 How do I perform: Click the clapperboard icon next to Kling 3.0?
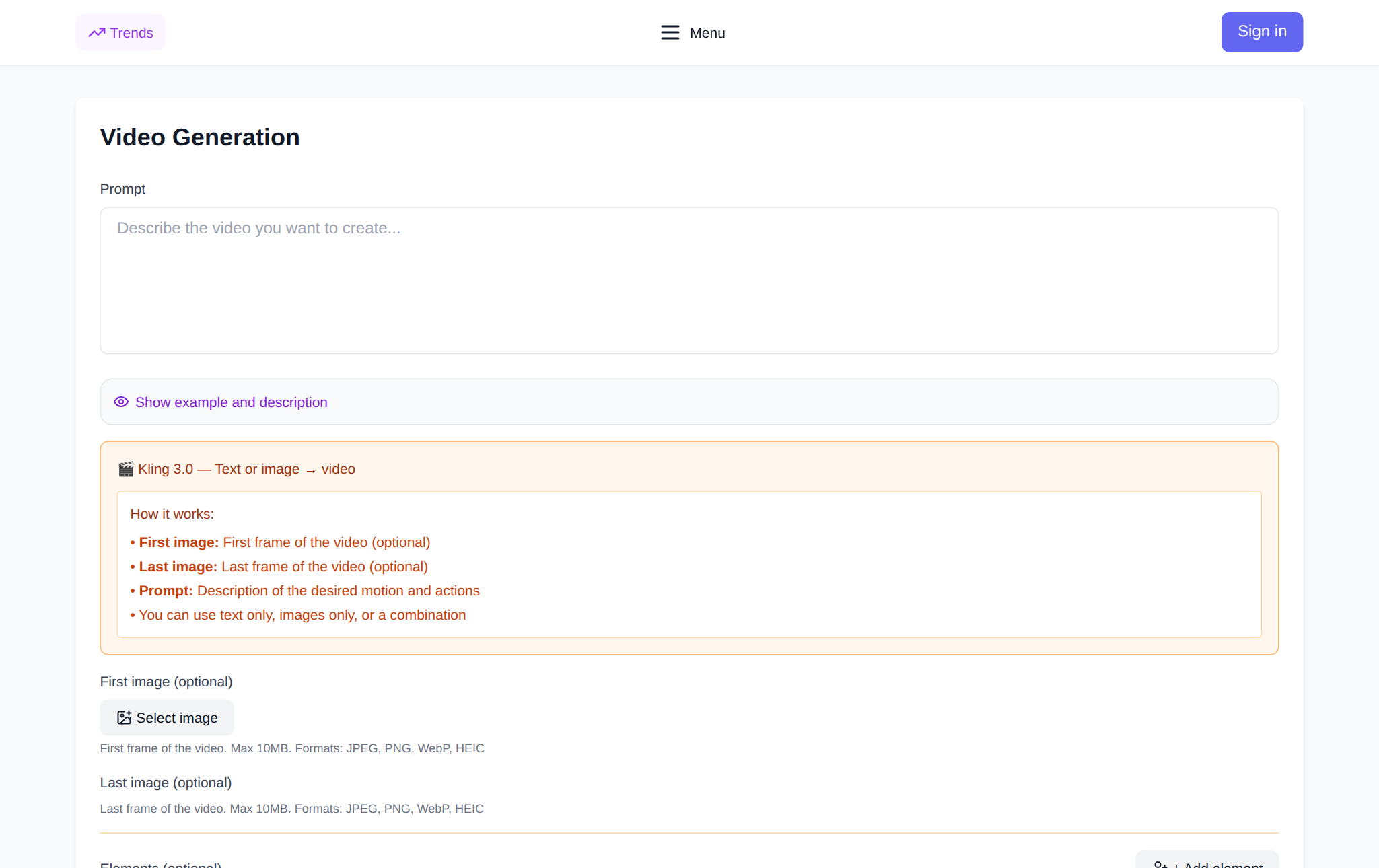pos(126,469)
